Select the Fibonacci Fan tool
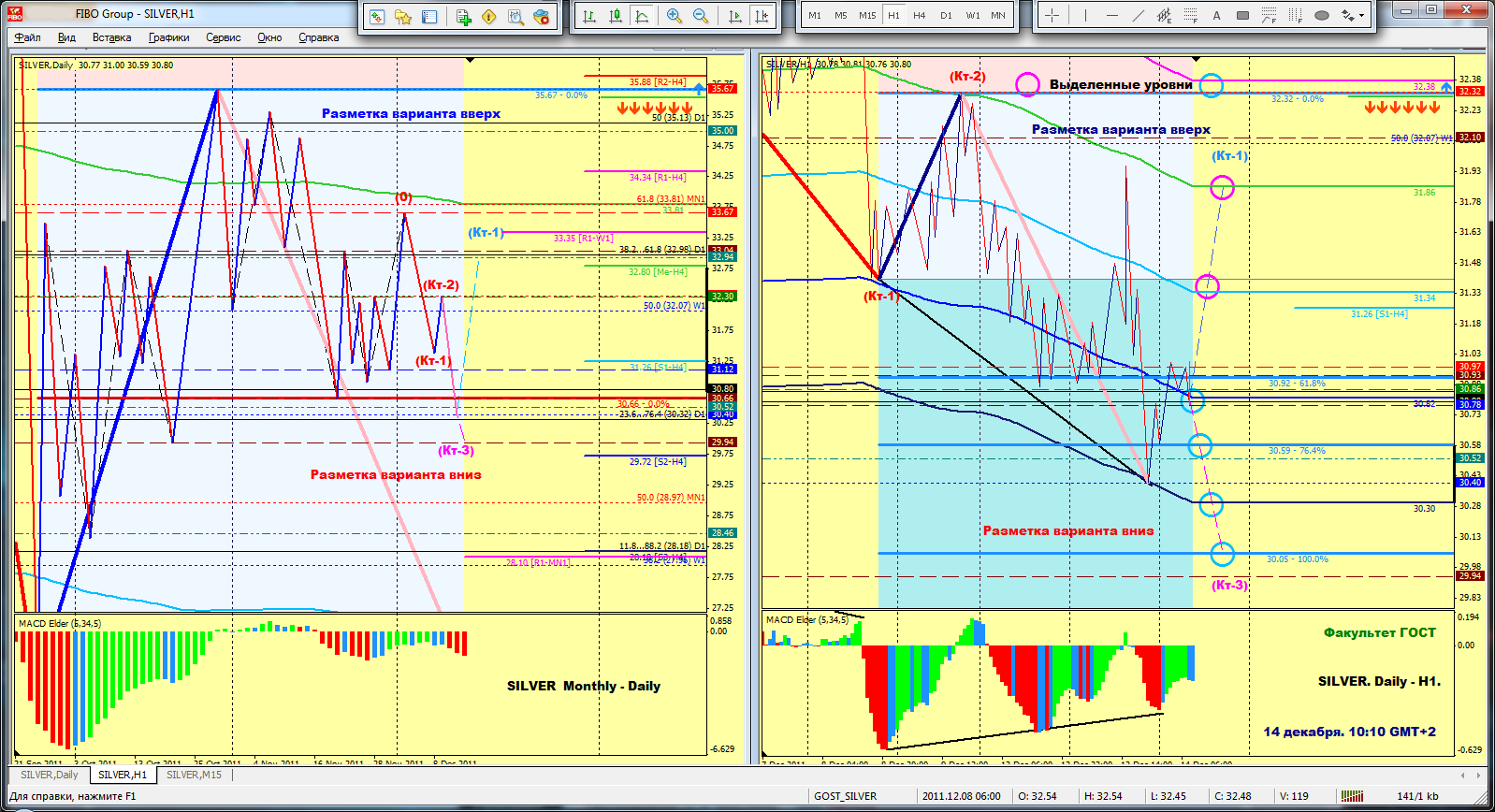The image size is (1495, 812). click(x=1269, y=15)
